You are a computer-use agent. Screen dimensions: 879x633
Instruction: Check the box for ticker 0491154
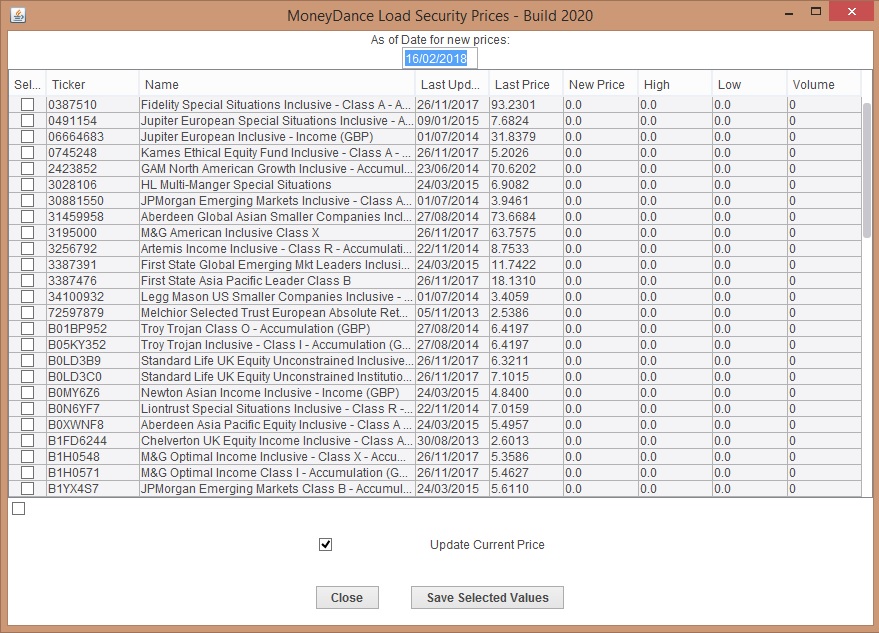(x=27, y=121)
